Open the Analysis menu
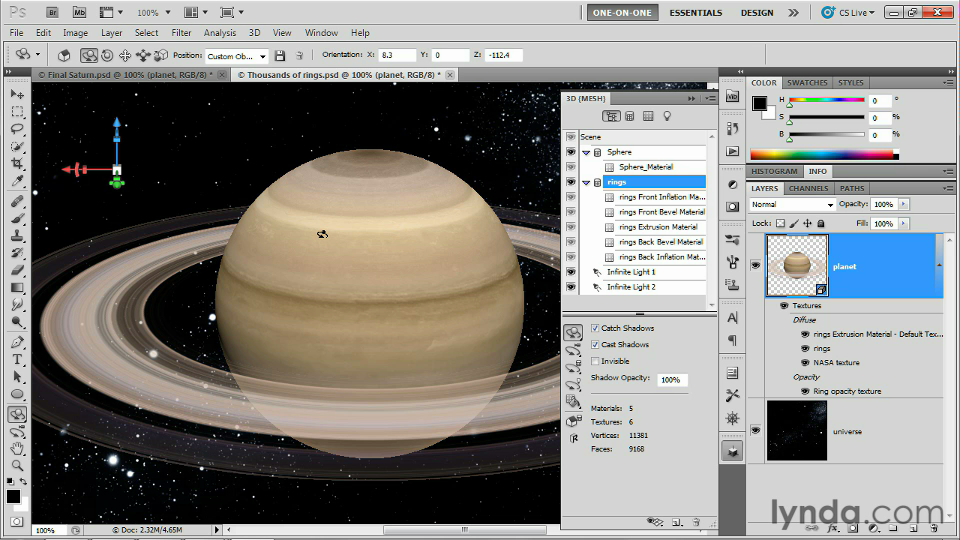The height and width of the screenshot is (540, 960). pos(219,33)
